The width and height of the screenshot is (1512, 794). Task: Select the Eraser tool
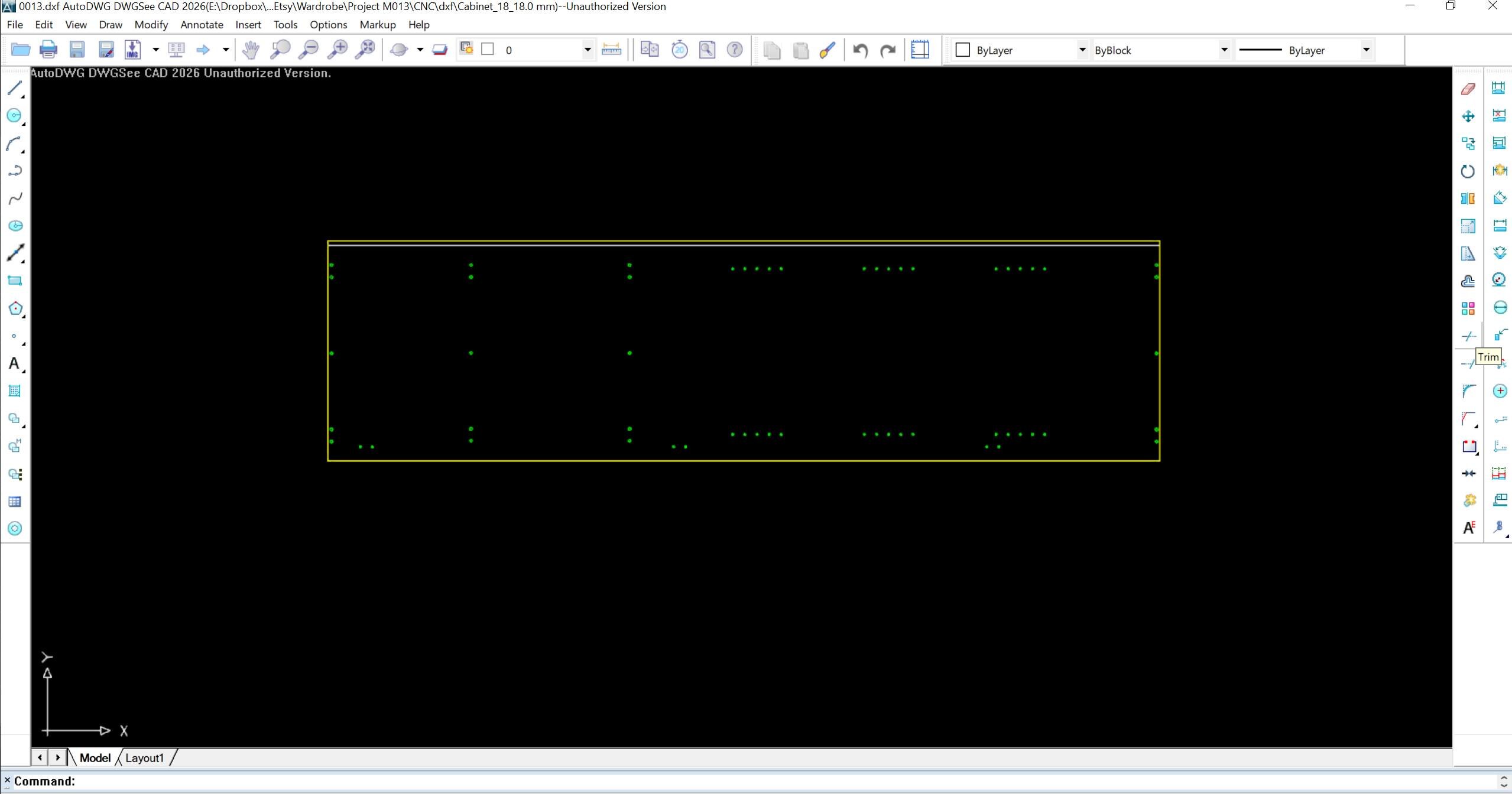[1468, 89]
